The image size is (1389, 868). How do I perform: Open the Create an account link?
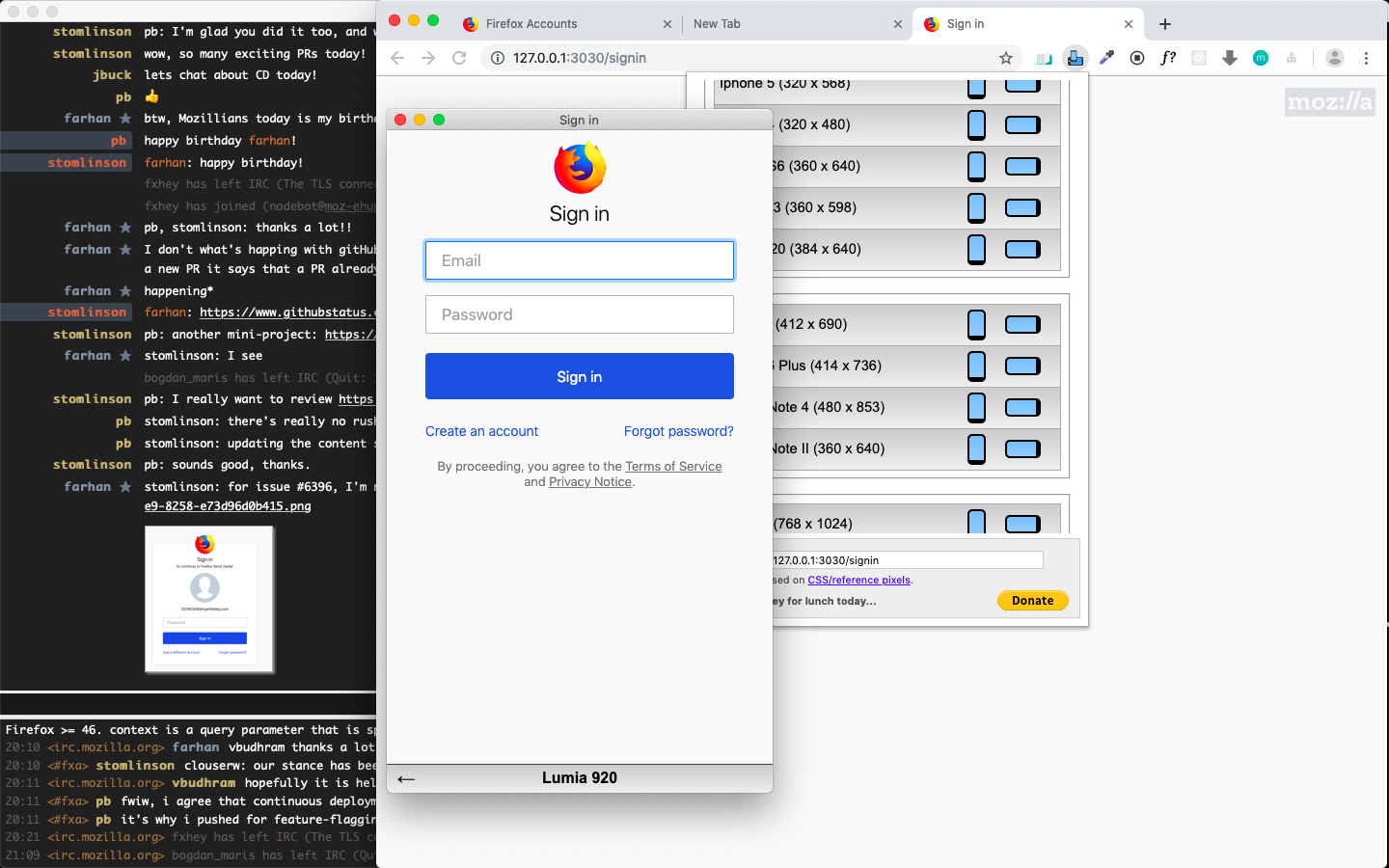481,431
